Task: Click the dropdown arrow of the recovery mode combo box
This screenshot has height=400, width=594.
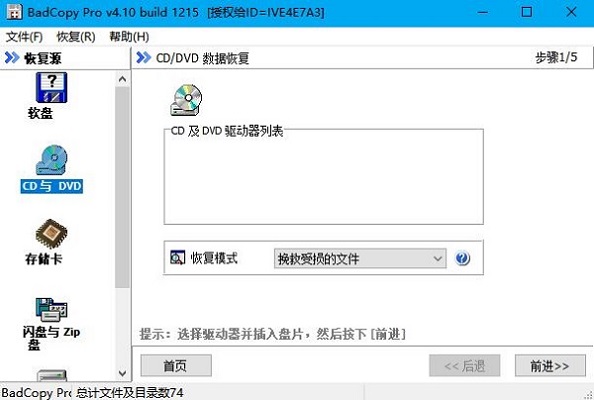Action: tap(438, 259)
